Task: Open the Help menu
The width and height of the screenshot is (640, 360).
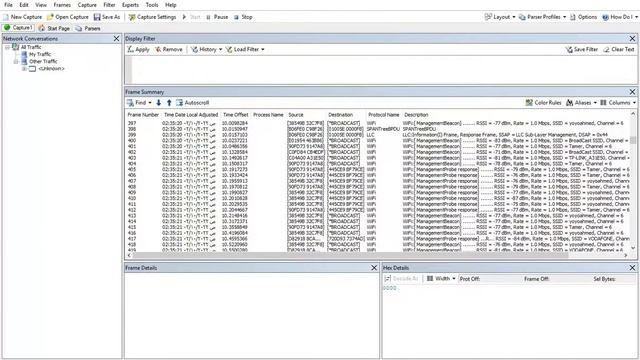Action: click(x=171, y=5)
